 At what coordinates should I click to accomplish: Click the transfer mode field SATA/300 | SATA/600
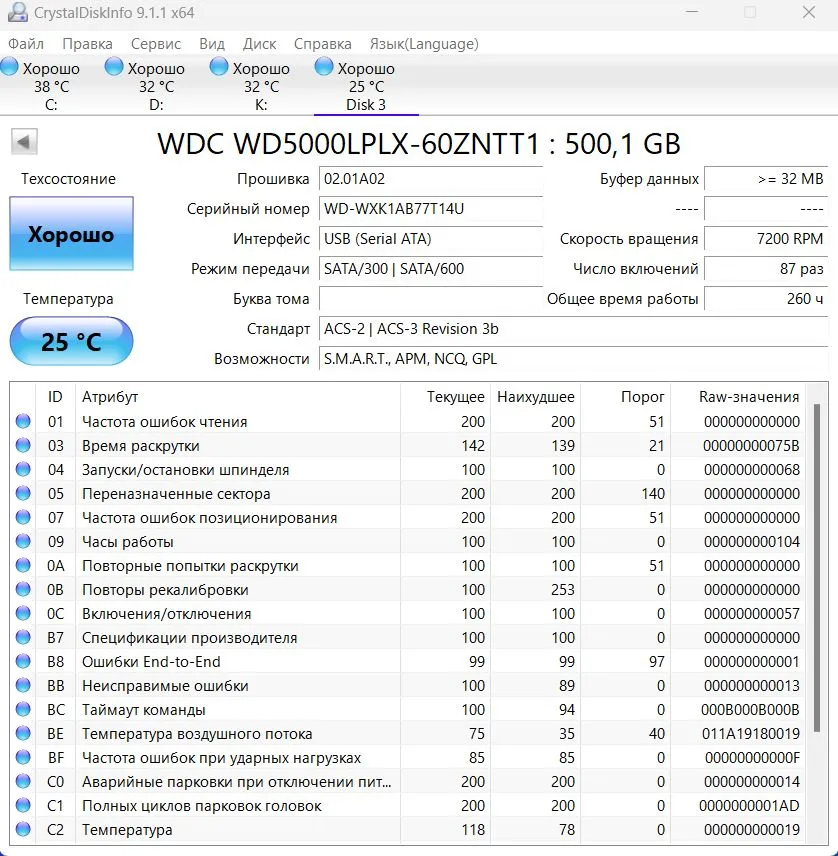(x=431, y=269)
